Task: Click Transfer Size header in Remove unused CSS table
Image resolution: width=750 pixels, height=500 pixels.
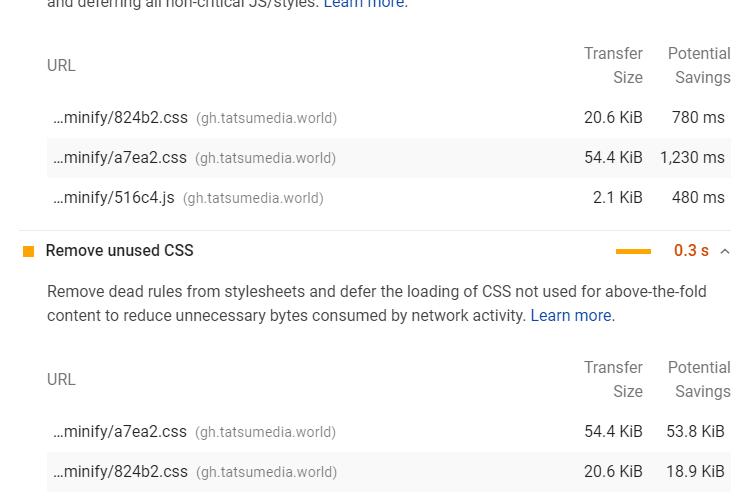Action: [613, 379]
